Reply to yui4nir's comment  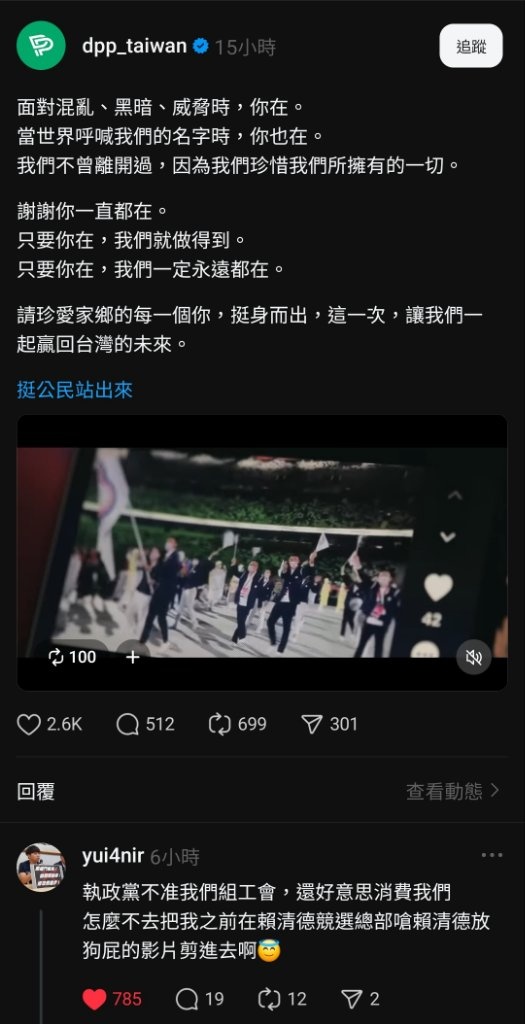[x=187, y=999]
